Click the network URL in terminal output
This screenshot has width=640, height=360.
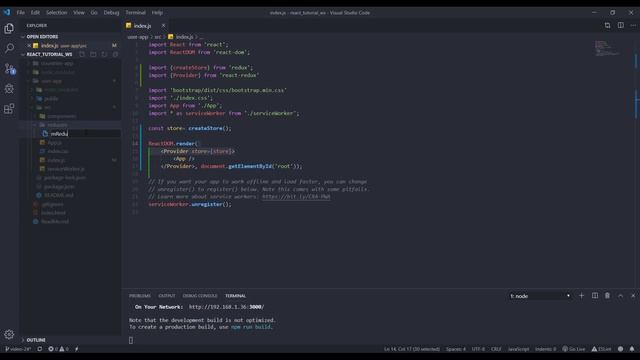[226, 307]
